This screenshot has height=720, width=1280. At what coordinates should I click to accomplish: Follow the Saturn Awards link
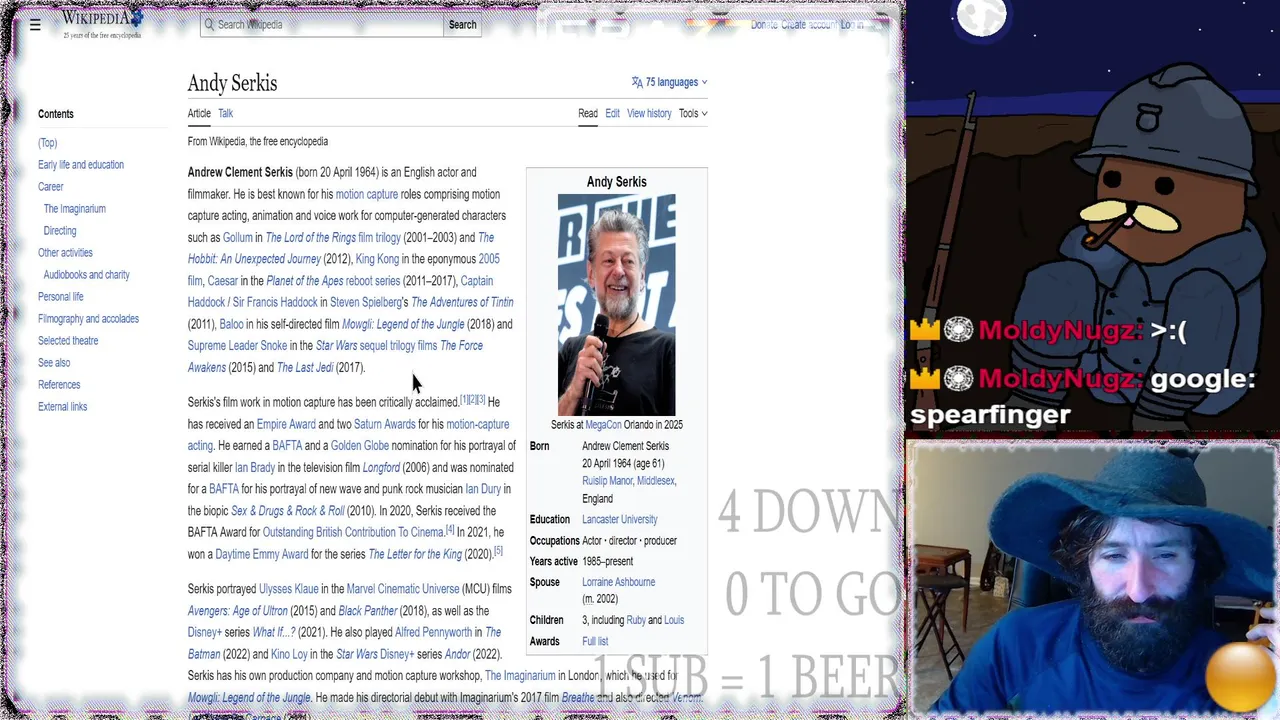(384, 424)
